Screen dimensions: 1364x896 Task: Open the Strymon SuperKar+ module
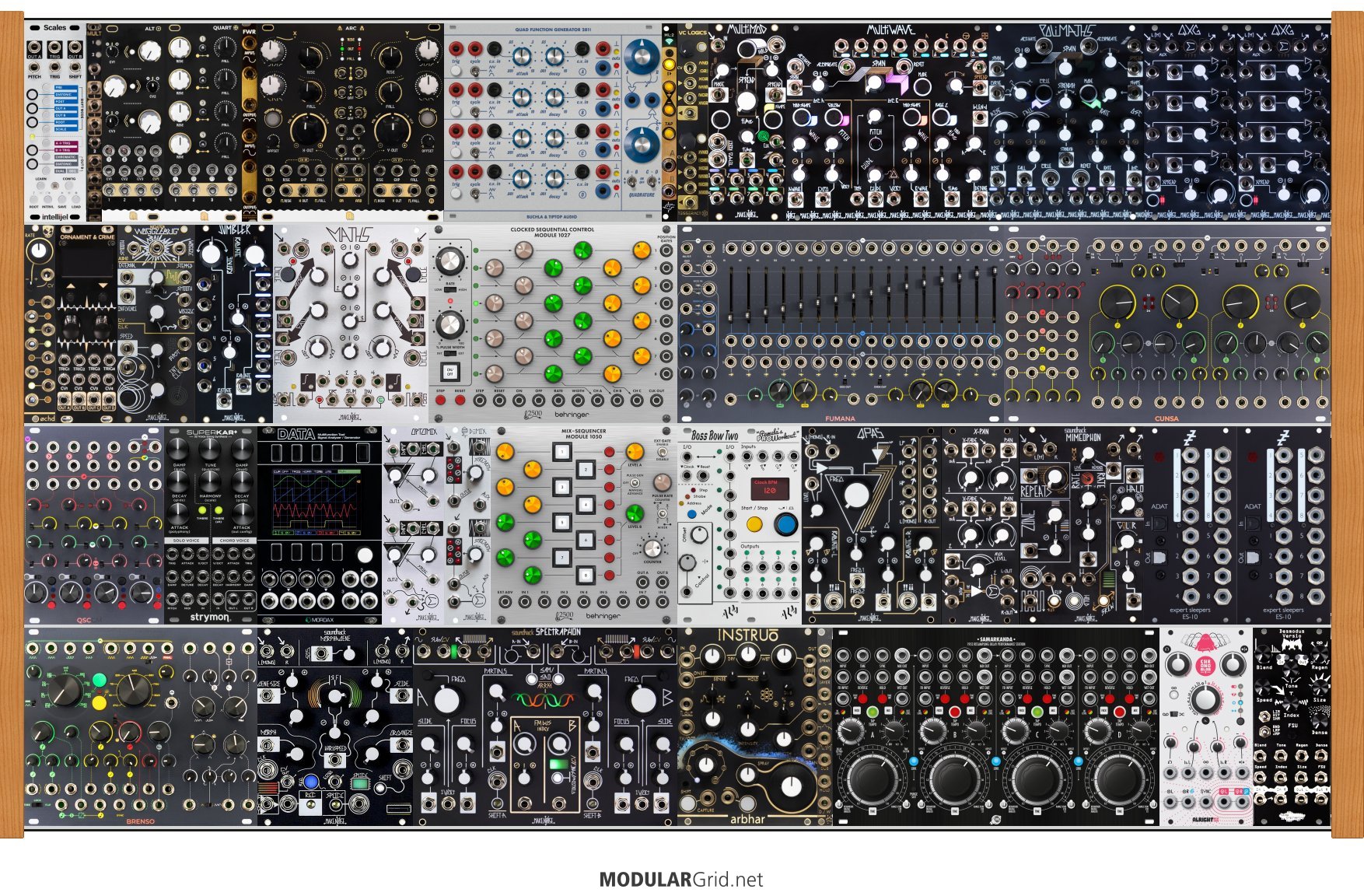(x=211, y=525)
